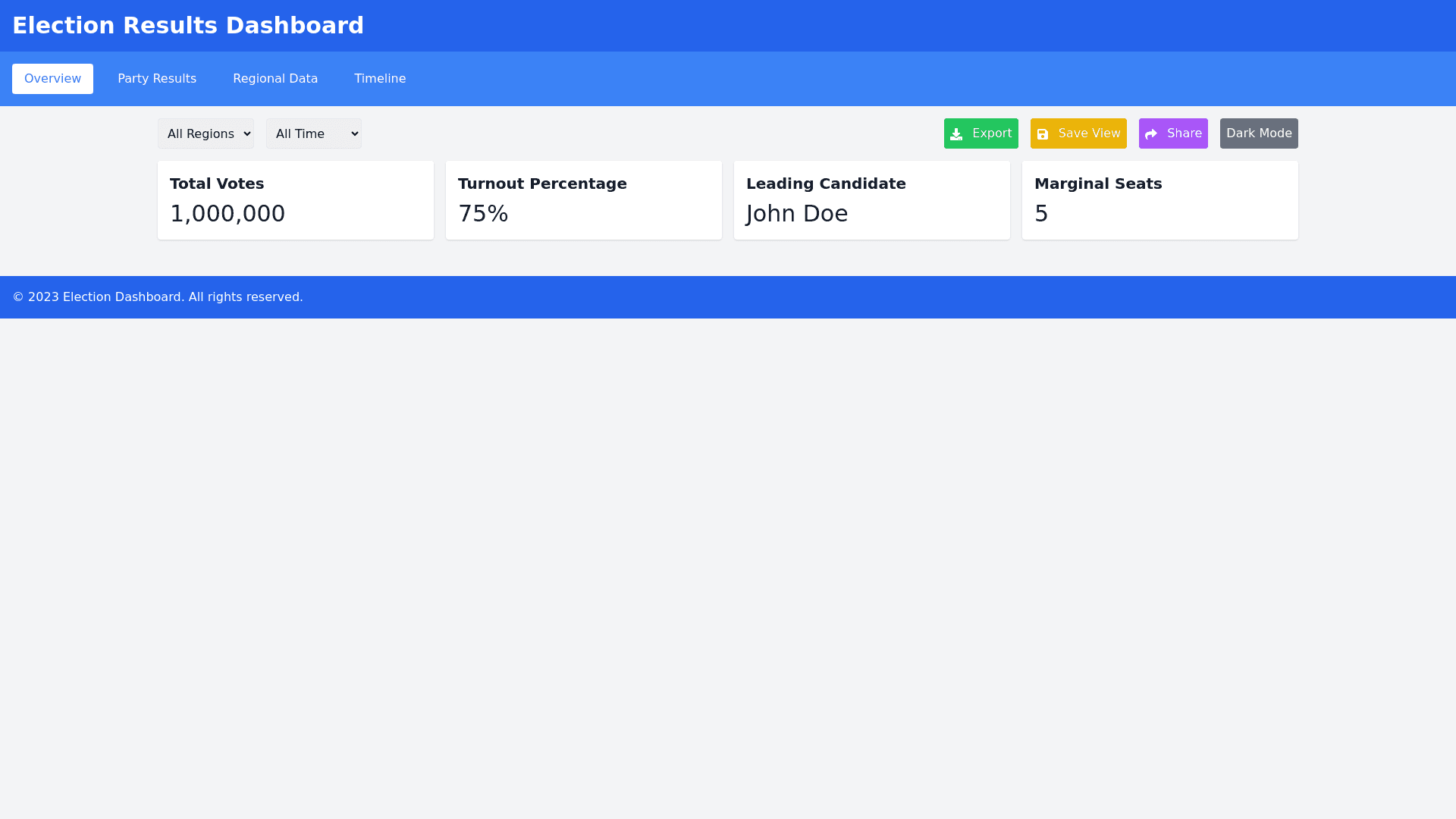Click the Turnout Percentage 75% value
The image size is (1456, 819).
pos(483,213)
